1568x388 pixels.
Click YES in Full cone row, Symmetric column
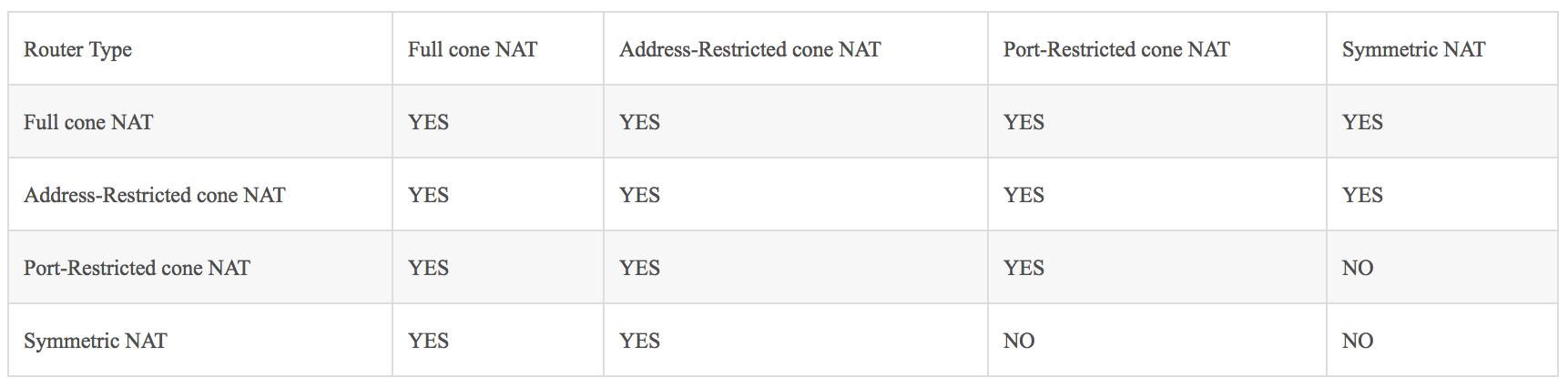[1361, 122]
